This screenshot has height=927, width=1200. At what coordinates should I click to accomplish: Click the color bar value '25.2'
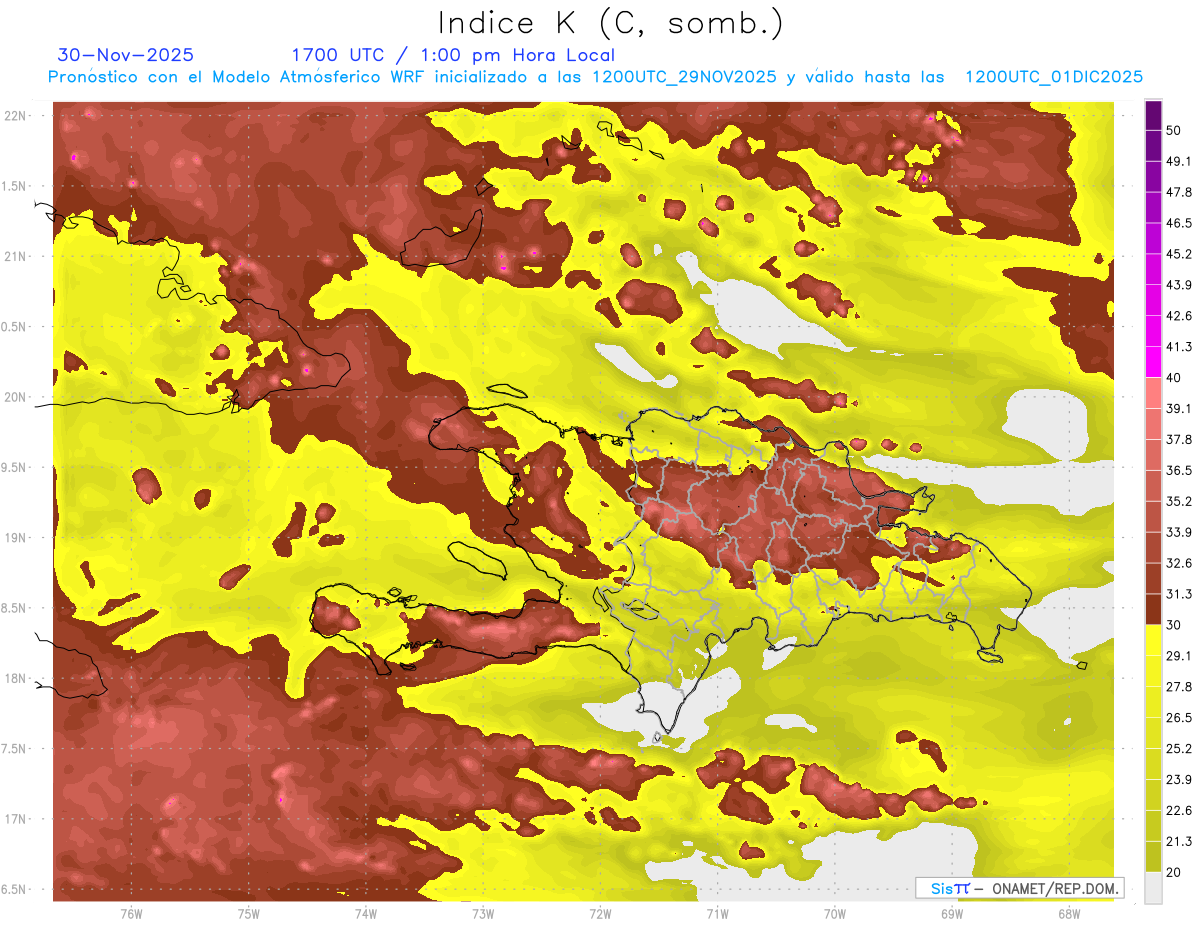(x=1178, y=748)
